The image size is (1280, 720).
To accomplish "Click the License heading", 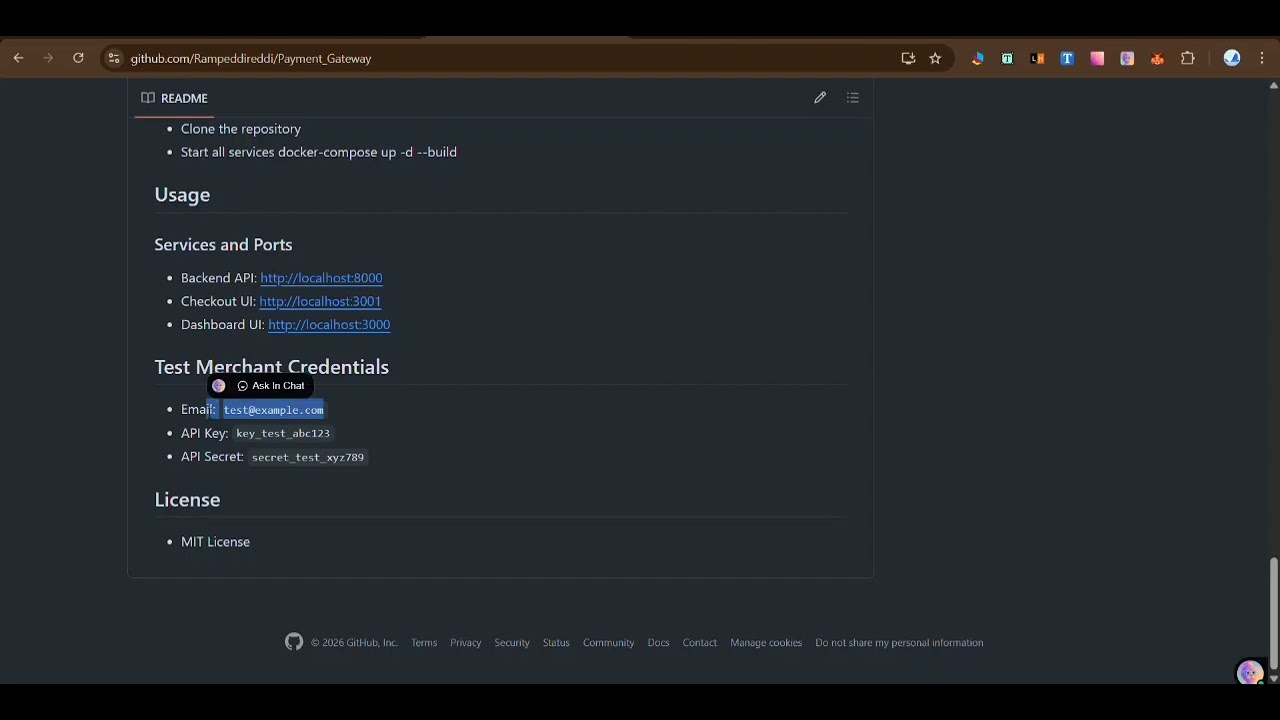I will [x=187, y=500].
